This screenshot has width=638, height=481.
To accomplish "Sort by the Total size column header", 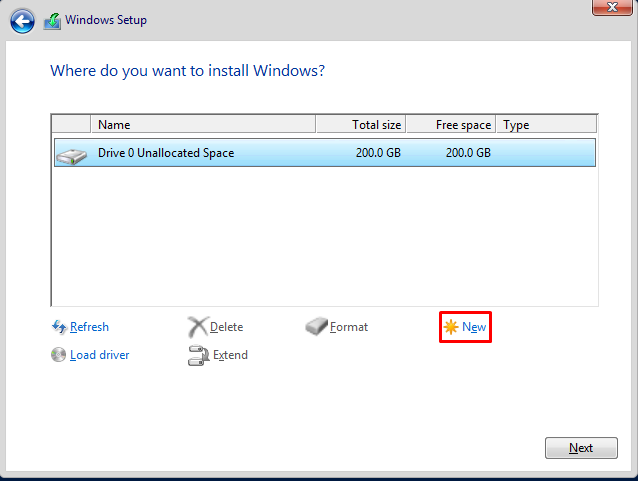I will [361, 125].
